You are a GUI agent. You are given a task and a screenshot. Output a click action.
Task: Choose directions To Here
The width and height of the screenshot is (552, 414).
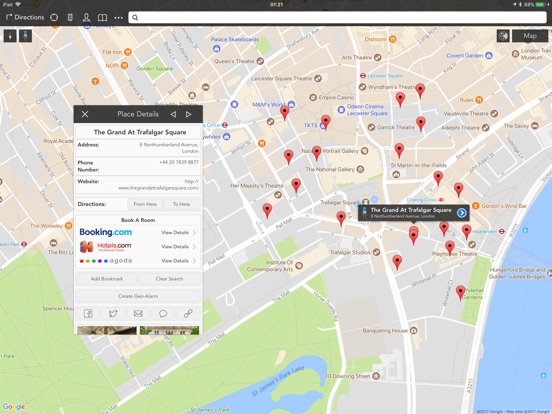pyautogui.click(x=181, y=204)
